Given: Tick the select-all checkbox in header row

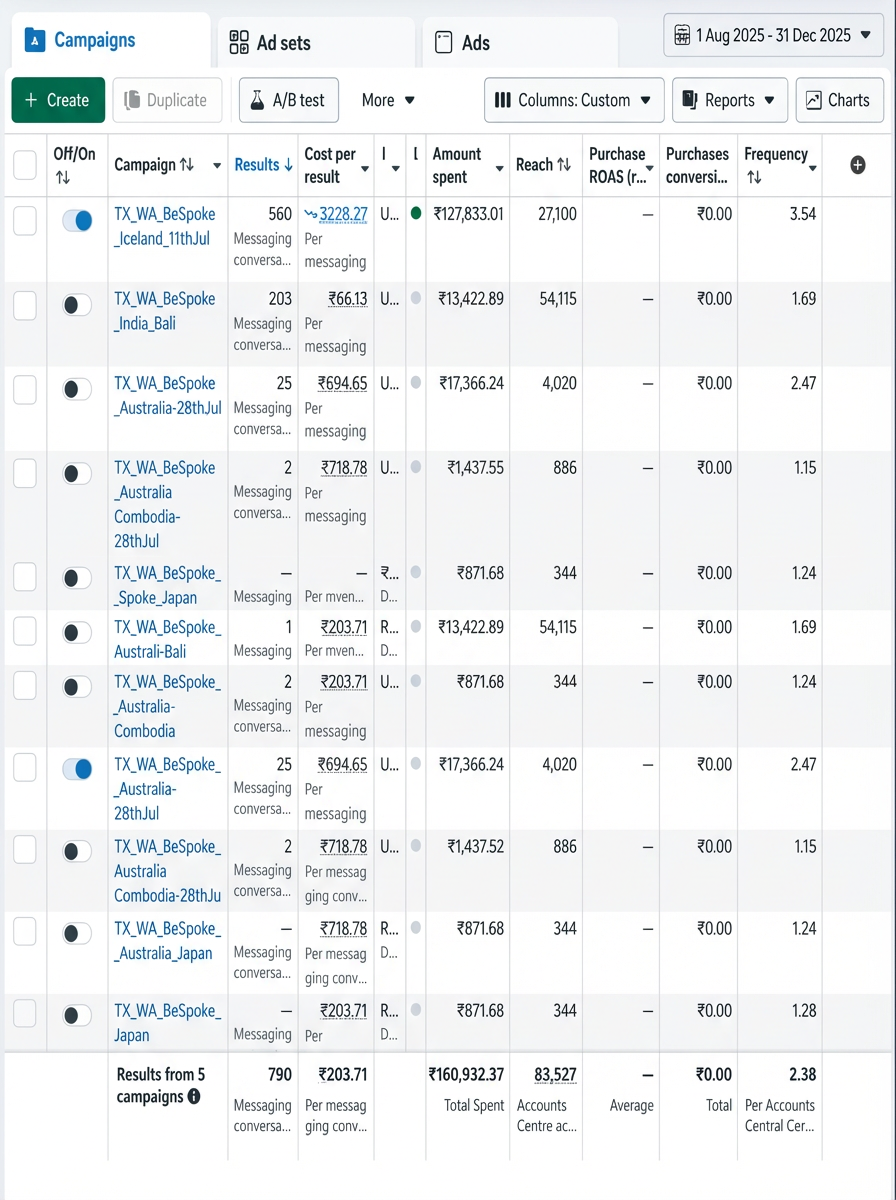Looking at the screenshot, I should (x=25, y=165).
